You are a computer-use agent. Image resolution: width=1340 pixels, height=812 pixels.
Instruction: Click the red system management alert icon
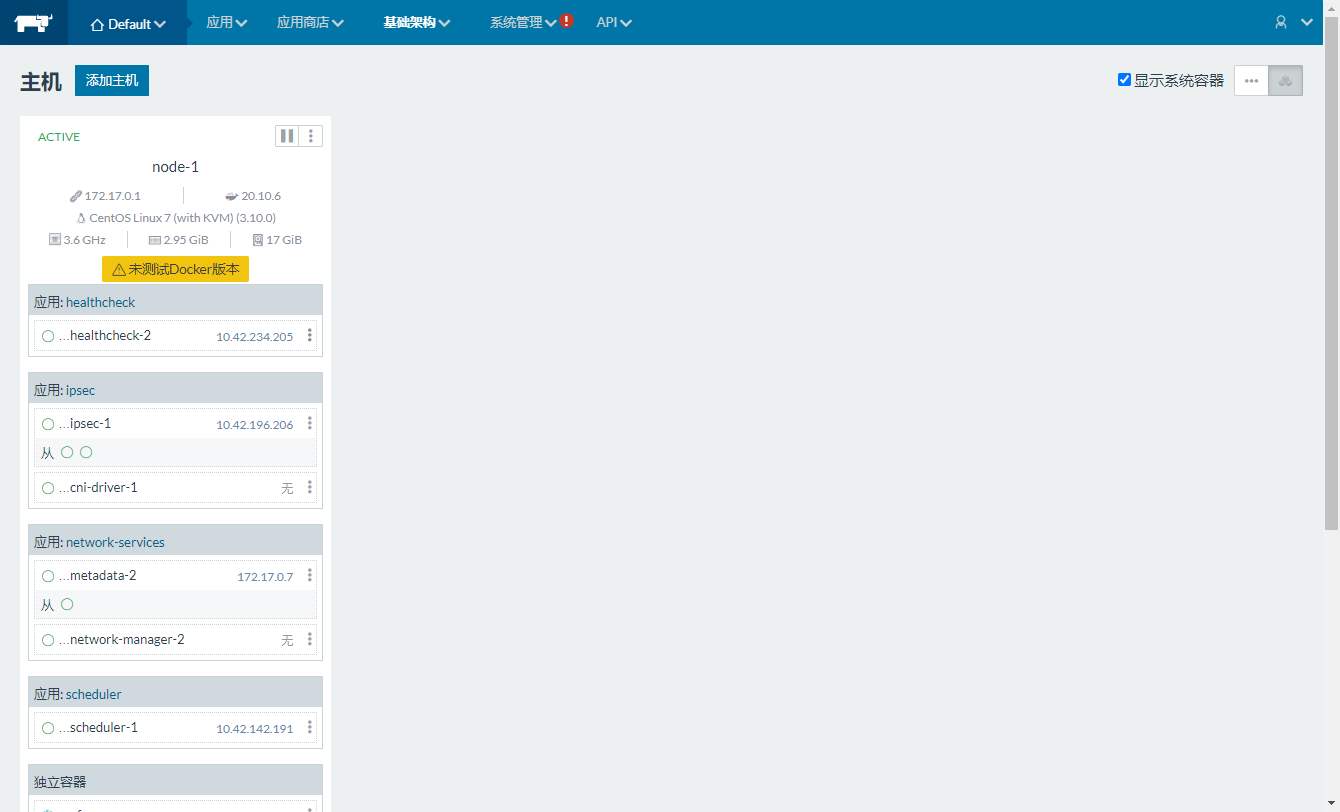coord(567,21)
